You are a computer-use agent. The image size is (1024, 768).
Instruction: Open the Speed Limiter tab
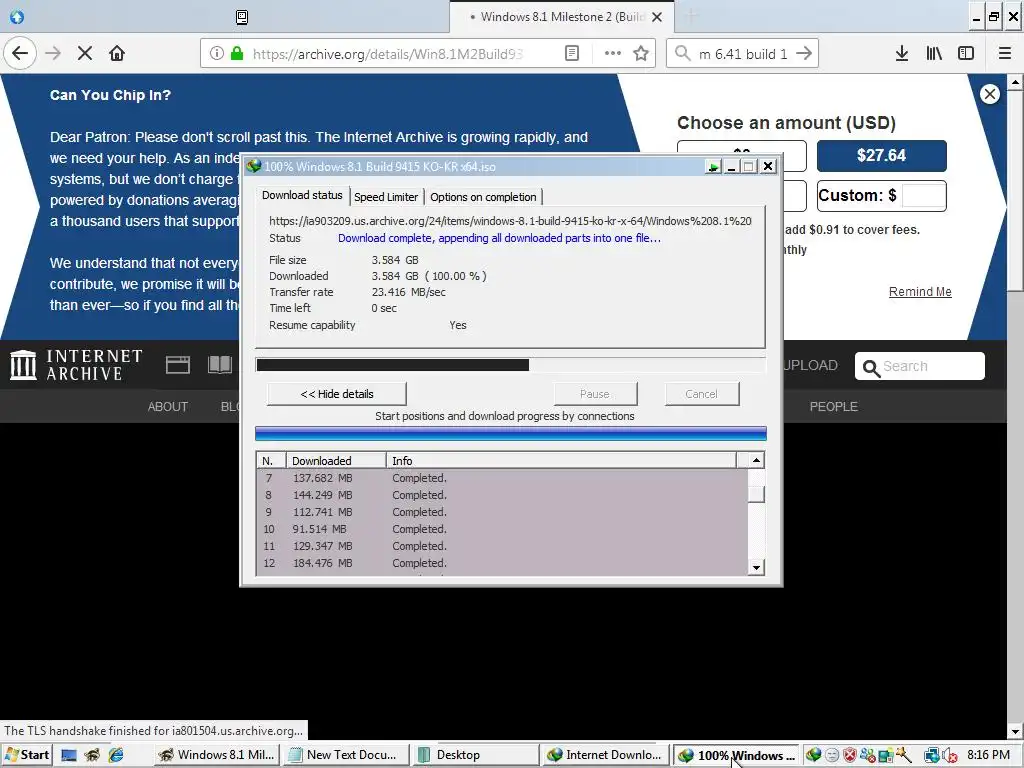pyautogui.click(x=386, y=197)
